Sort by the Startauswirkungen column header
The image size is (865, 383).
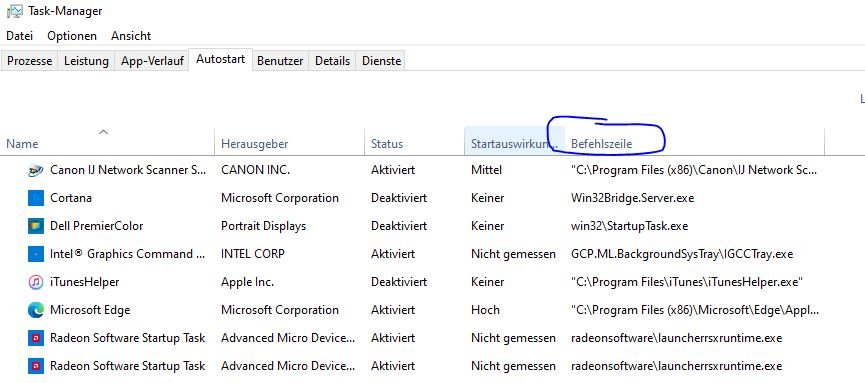pos(515,141)
